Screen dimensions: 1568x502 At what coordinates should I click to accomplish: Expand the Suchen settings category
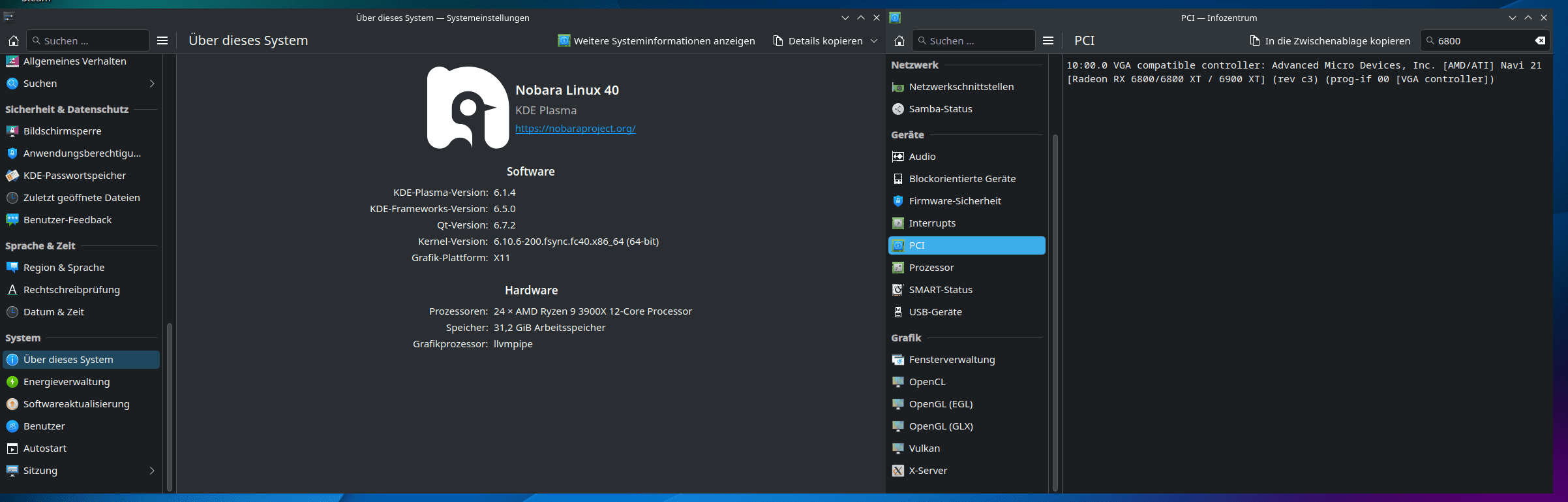pos(152,84)
